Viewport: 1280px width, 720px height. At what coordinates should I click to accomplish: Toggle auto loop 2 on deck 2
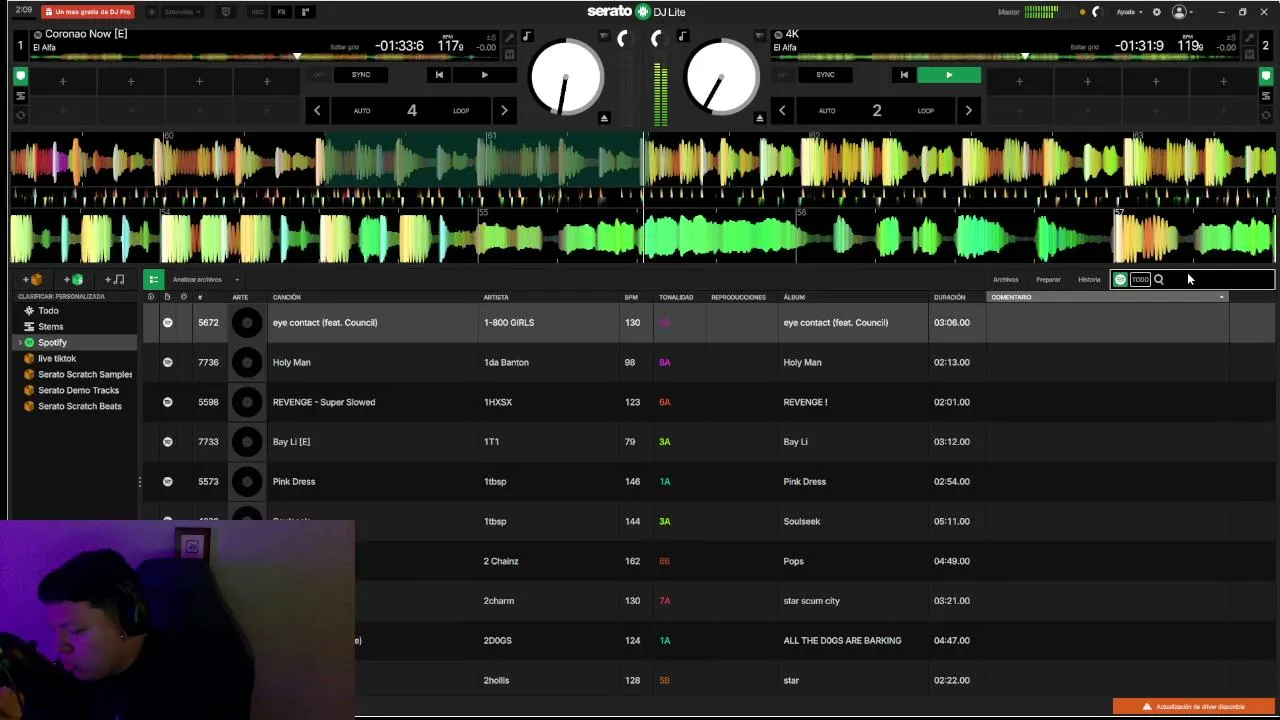(876, 111)
